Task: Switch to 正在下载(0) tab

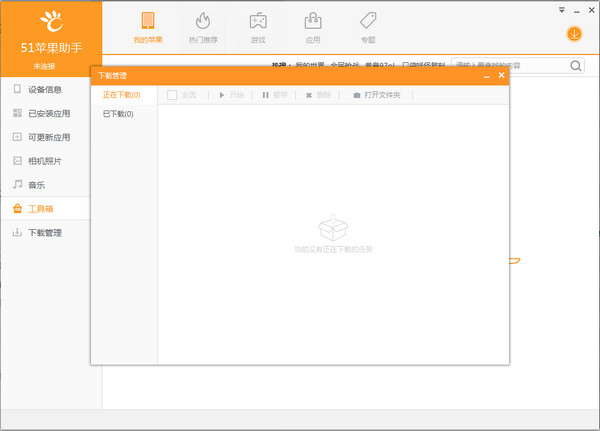Action: click(122, 95)
